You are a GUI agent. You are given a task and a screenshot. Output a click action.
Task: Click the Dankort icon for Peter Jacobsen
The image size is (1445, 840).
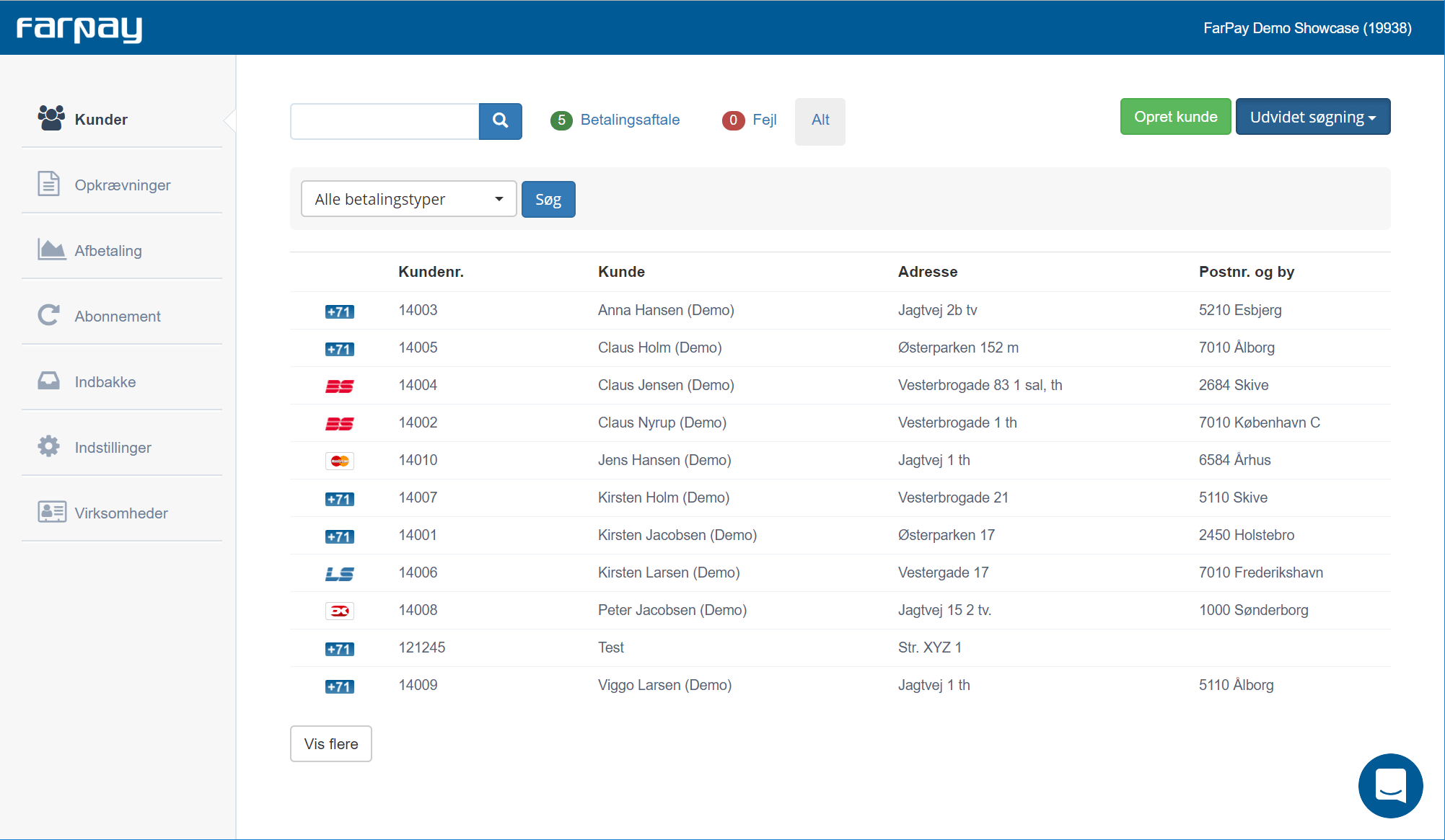[339, 611]
